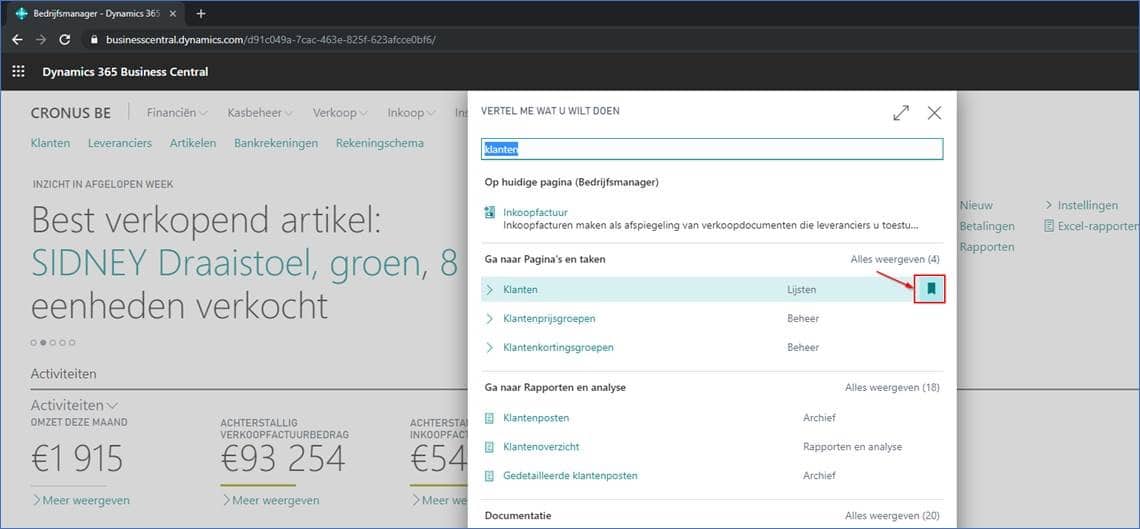Click the Klantenkortingsgroepen row chevron
Image resolution: width=1140 pixels, height=529 pixels.
489,347
